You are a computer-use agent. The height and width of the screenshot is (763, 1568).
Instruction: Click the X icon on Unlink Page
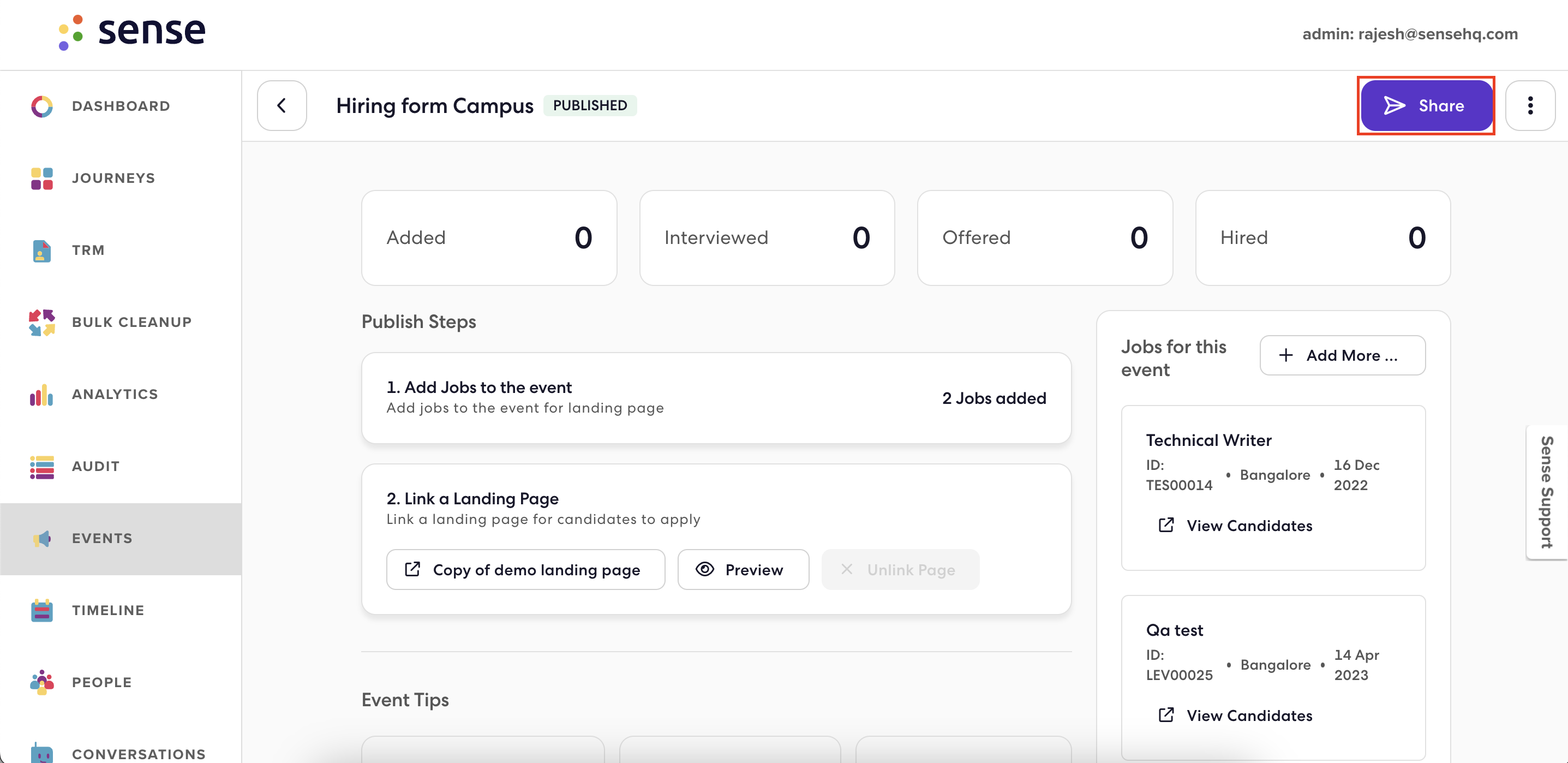[x=847, y=569]
